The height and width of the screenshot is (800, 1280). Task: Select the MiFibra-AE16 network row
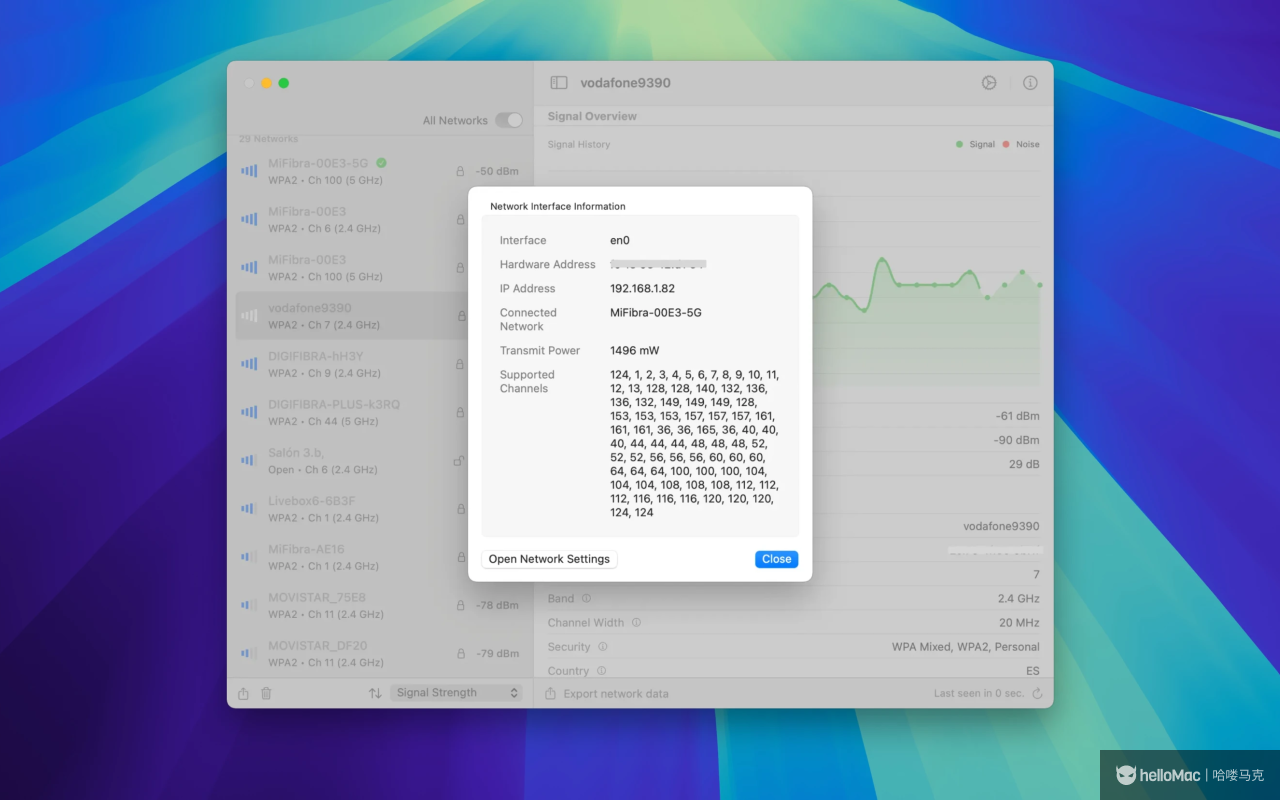(x=380, y=557)
